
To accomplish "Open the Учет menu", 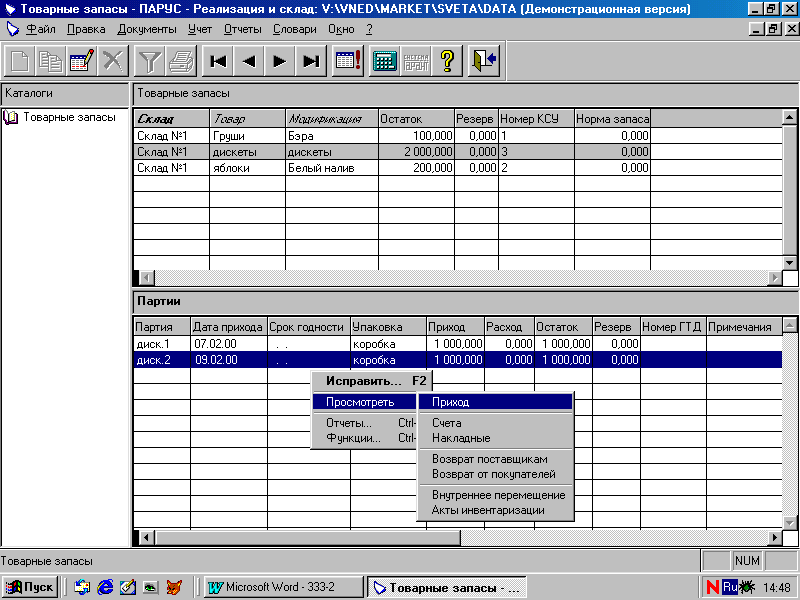I will coord(199,29).
